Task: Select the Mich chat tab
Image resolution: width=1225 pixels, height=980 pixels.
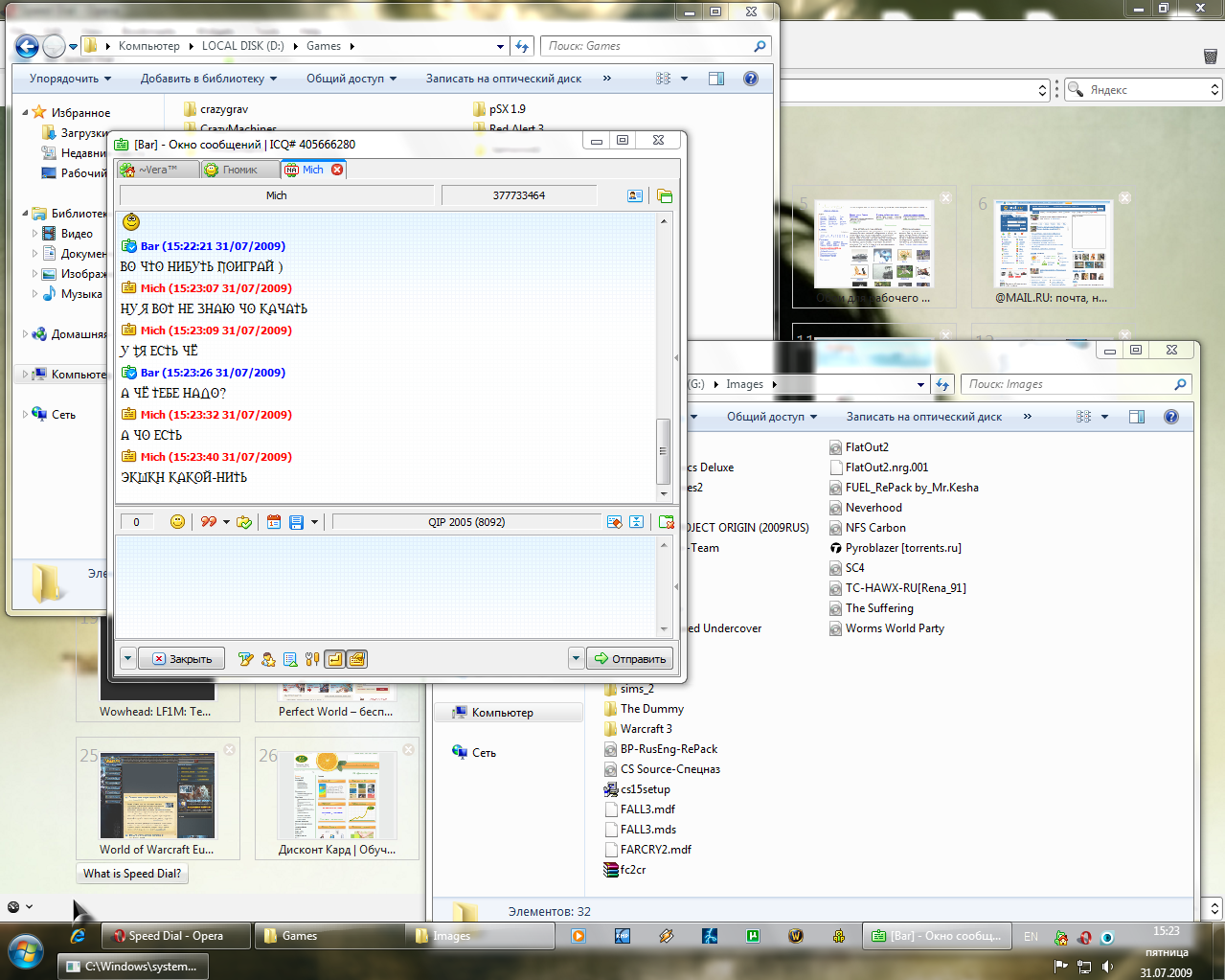Action: pos(313,170)
